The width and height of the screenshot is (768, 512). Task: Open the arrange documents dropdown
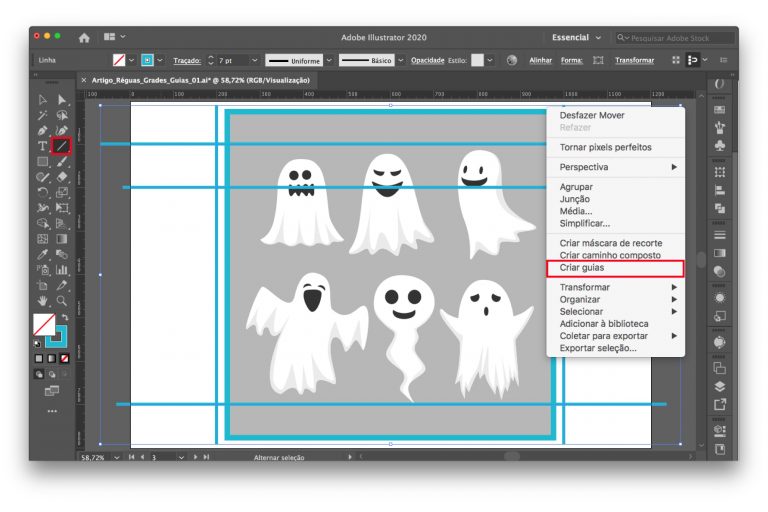click(115, 37)
